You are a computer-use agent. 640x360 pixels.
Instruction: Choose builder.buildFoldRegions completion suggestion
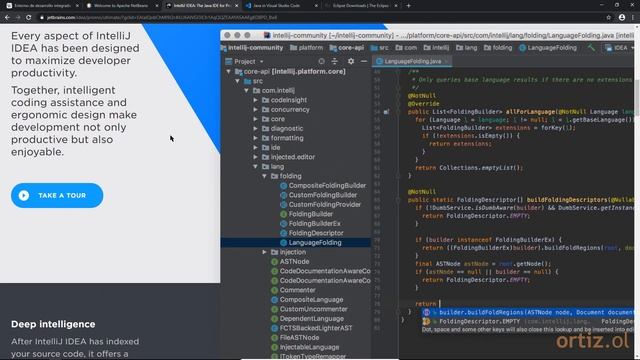click(528, 313)
